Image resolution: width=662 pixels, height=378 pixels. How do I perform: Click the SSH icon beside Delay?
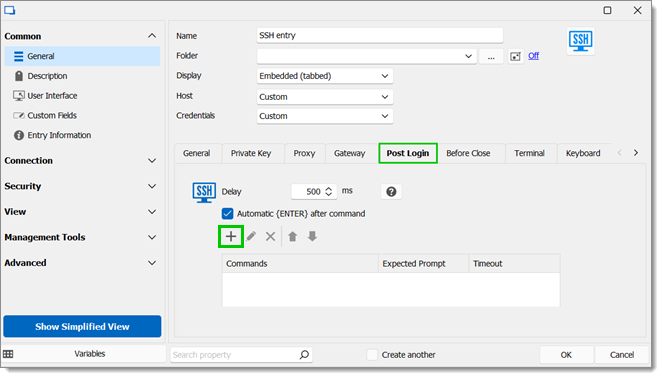point(204,192)
